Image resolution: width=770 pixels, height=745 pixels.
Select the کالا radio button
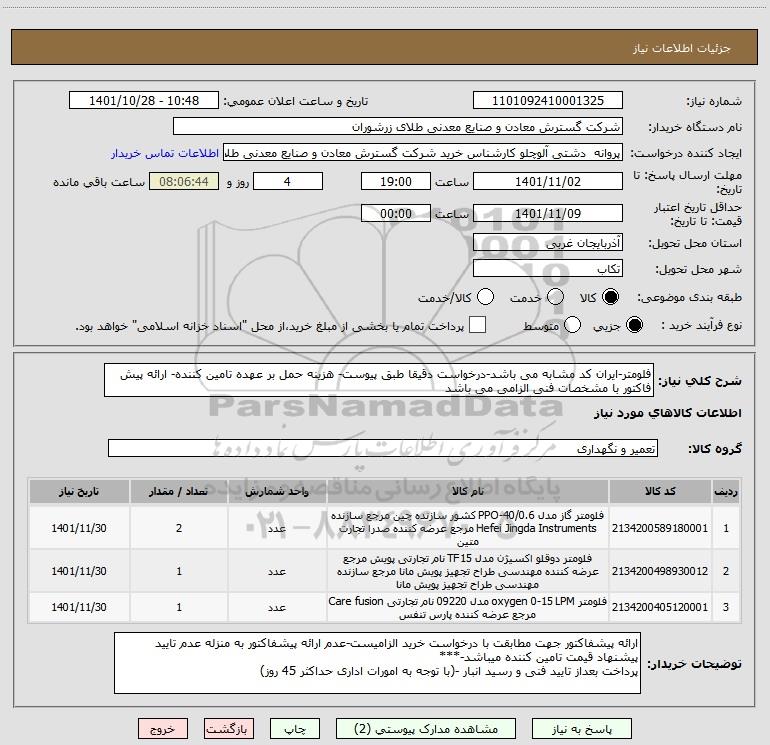[x=610, y=297]
